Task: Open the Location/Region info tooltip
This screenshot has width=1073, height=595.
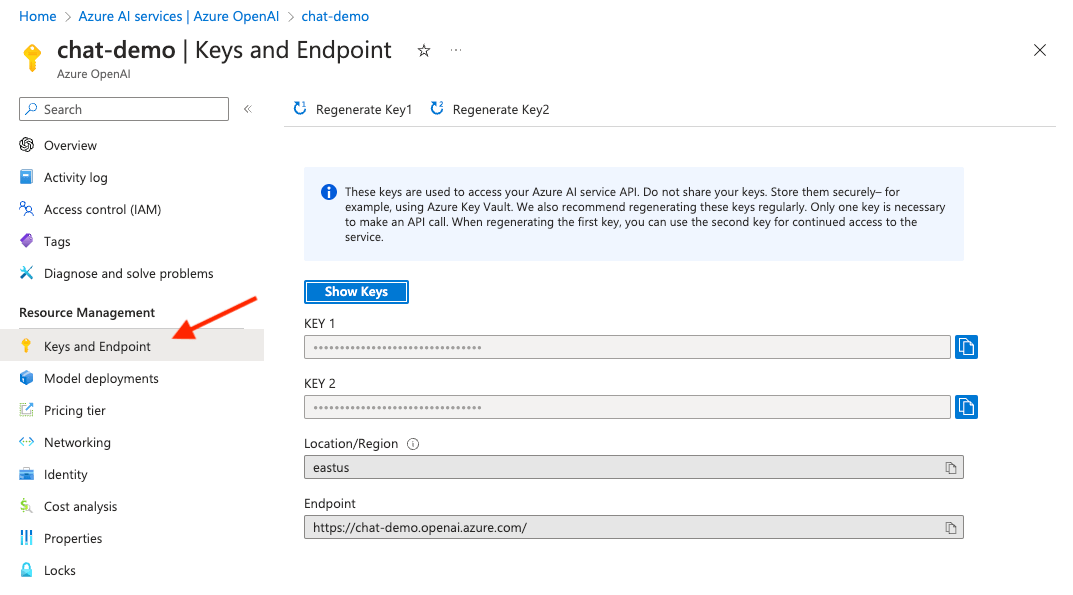Action: [x=413, y=443]
